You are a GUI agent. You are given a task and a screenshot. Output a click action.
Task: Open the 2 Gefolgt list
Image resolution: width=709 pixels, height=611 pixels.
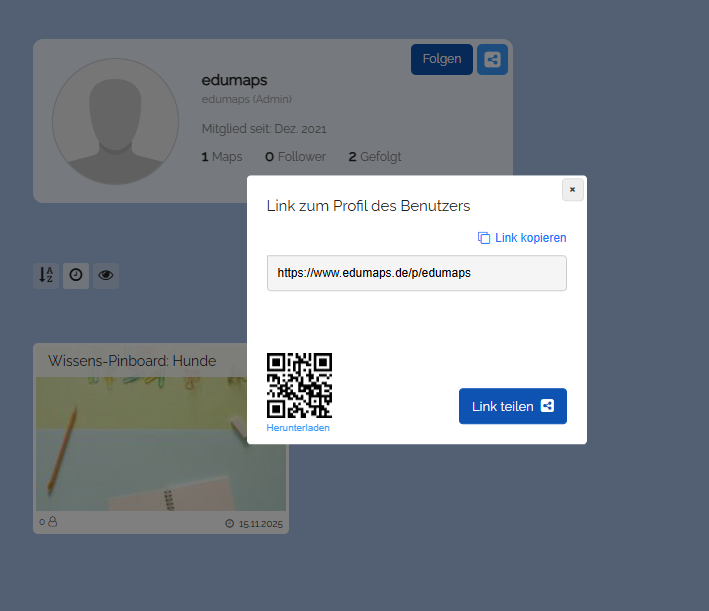[x=374, y=157]
